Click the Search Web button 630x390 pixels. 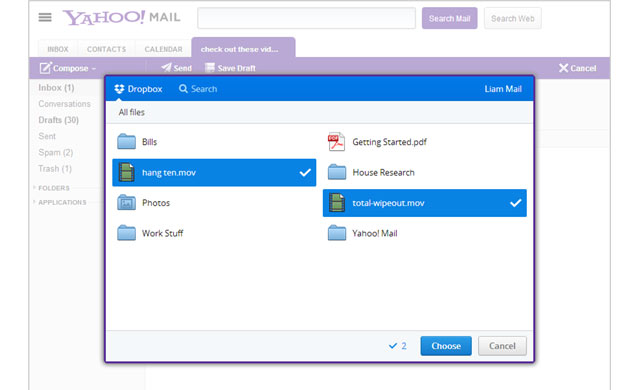point(513,18)
